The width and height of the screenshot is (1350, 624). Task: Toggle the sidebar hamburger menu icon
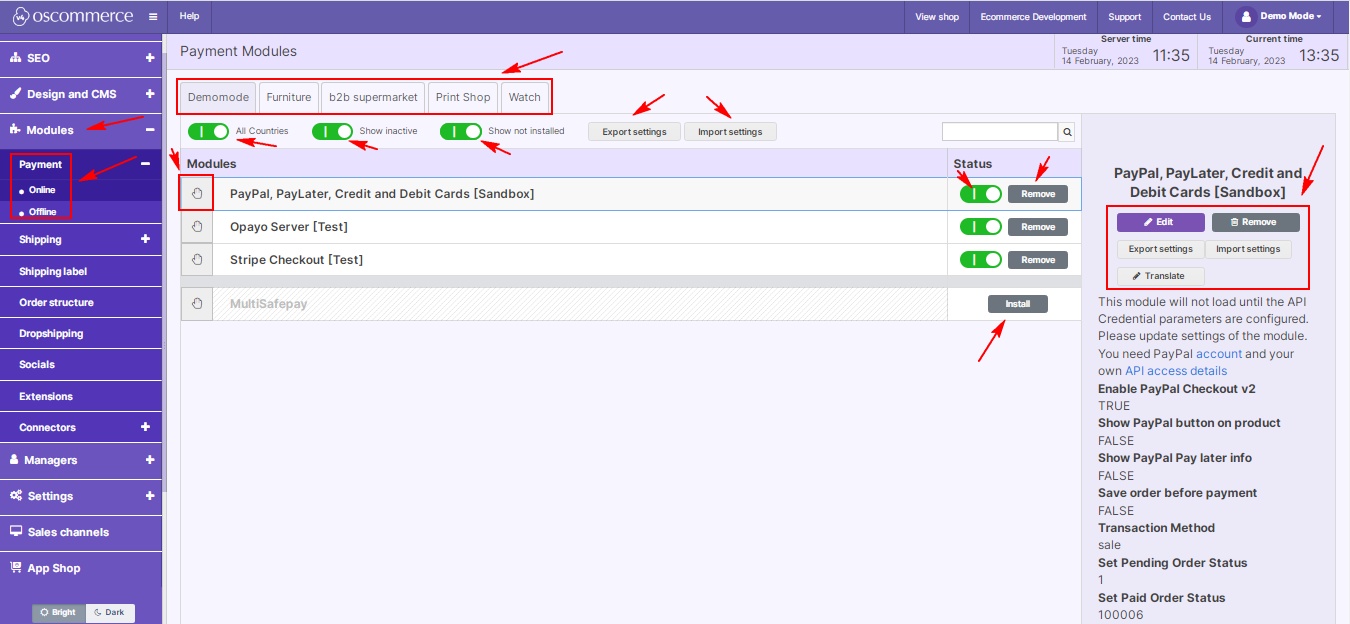pos(152,17)
